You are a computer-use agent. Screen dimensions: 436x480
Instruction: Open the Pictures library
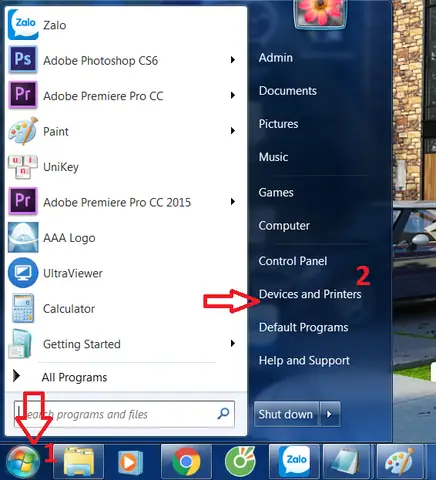[278, 124]
